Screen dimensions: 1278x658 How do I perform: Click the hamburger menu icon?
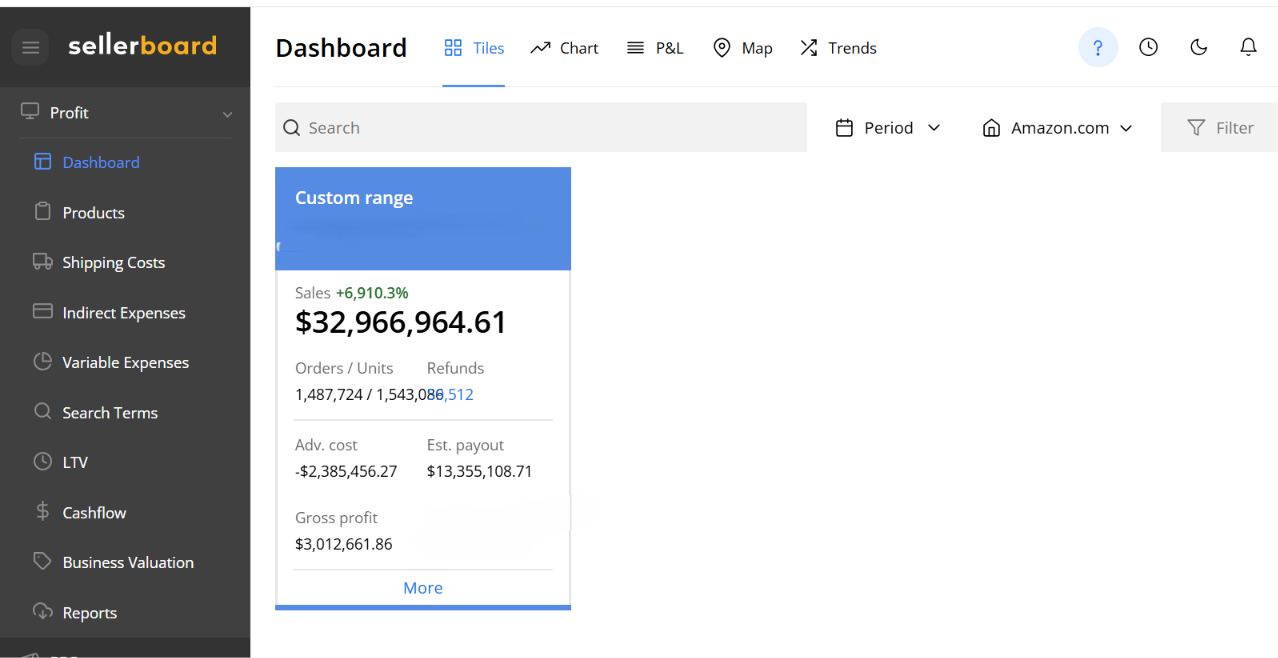tap(30, 47)
